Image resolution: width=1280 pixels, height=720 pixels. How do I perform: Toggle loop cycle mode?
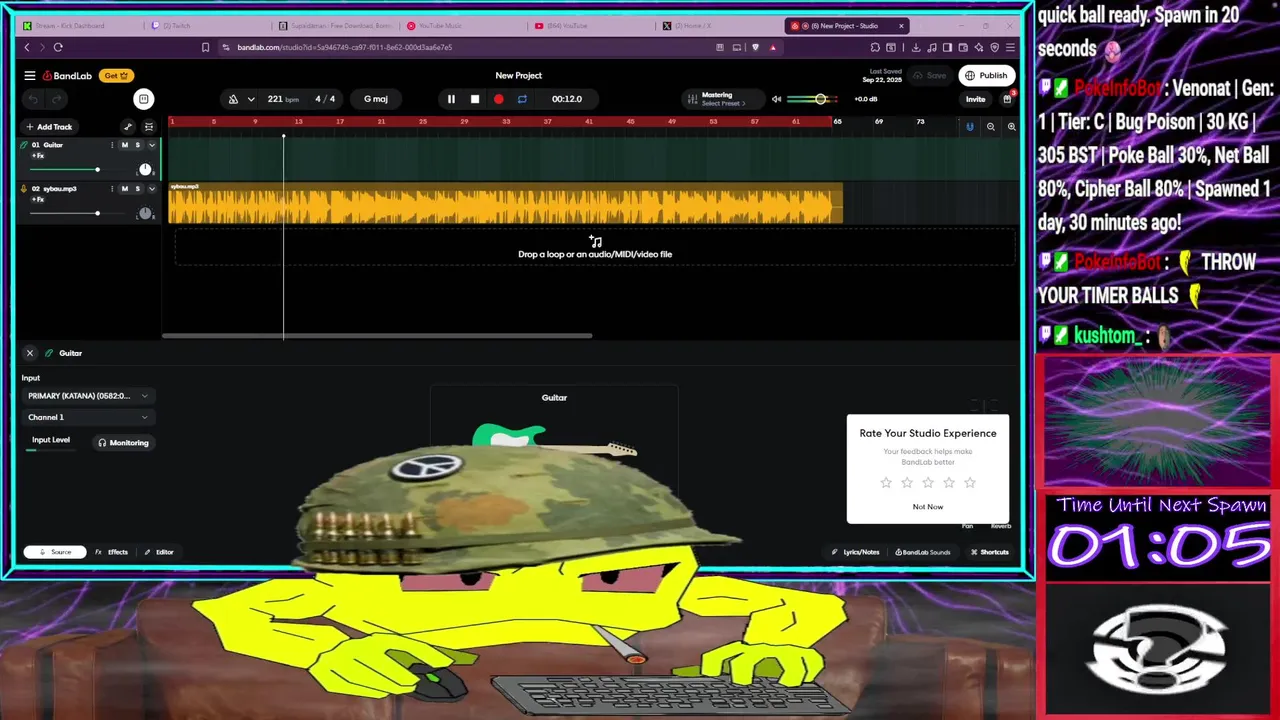(x=522, y=99)
